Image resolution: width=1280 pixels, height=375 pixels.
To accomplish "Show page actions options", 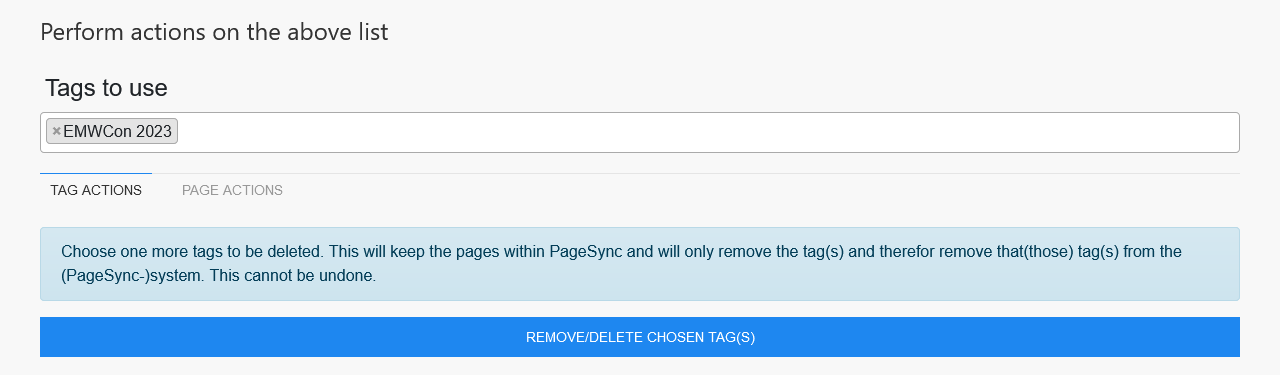I will pos(232,190).
